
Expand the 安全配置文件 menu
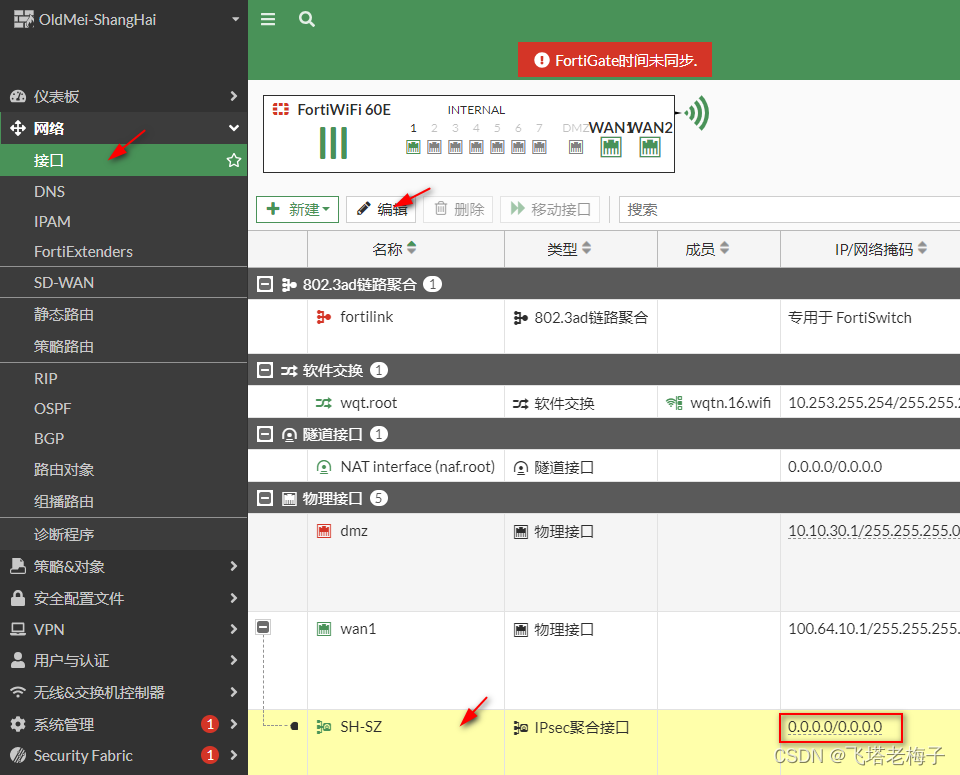click(x=124, y=598)
